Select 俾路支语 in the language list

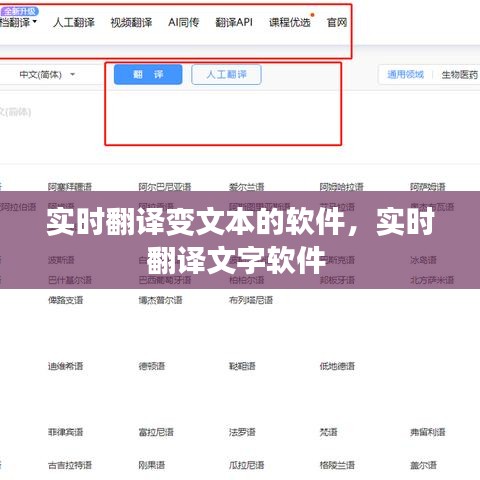tap(66, 300)
